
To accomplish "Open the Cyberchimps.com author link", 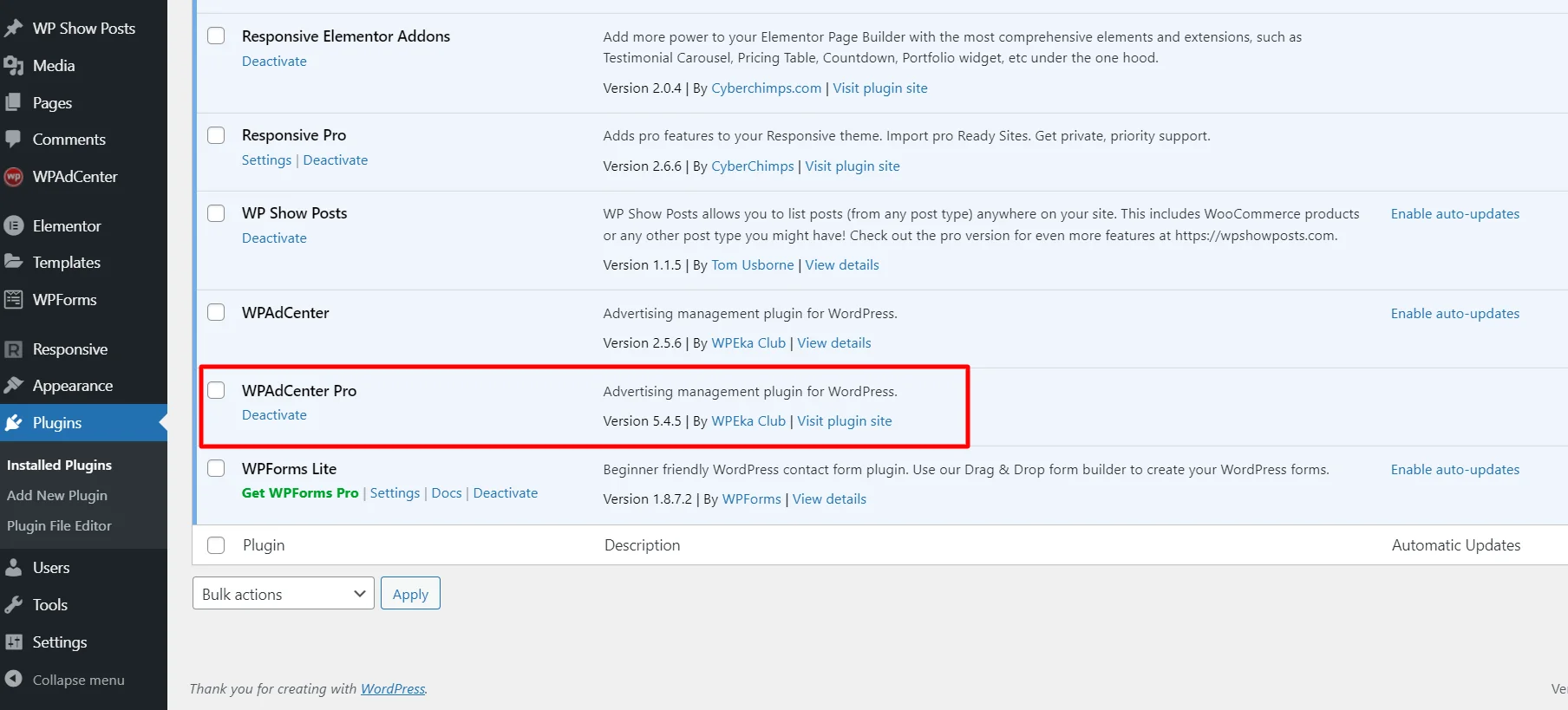I will 767,88.
